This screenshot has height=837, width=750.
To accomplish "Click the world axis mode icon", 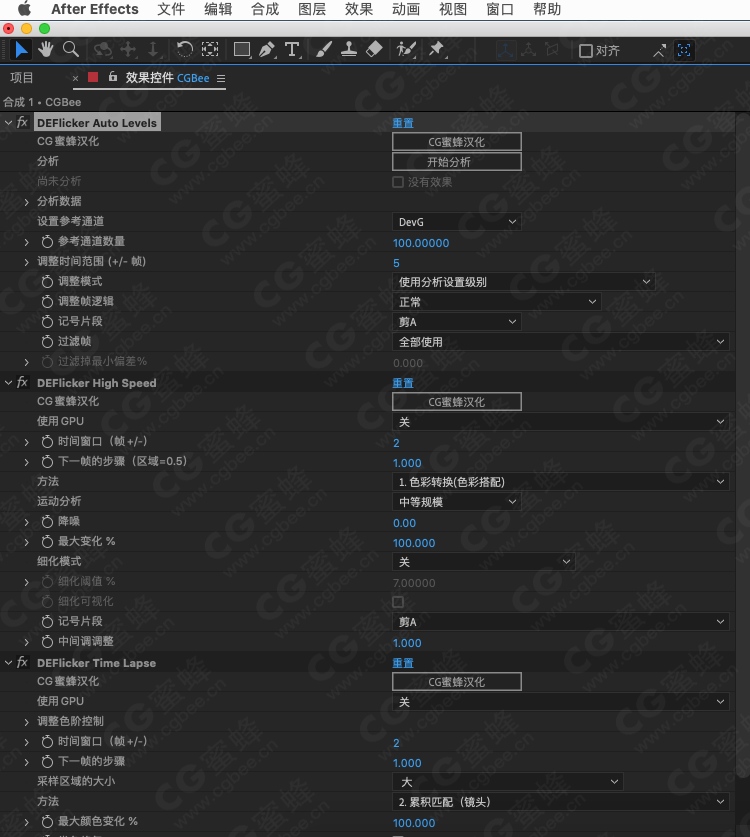I will [x=528, y=51].
